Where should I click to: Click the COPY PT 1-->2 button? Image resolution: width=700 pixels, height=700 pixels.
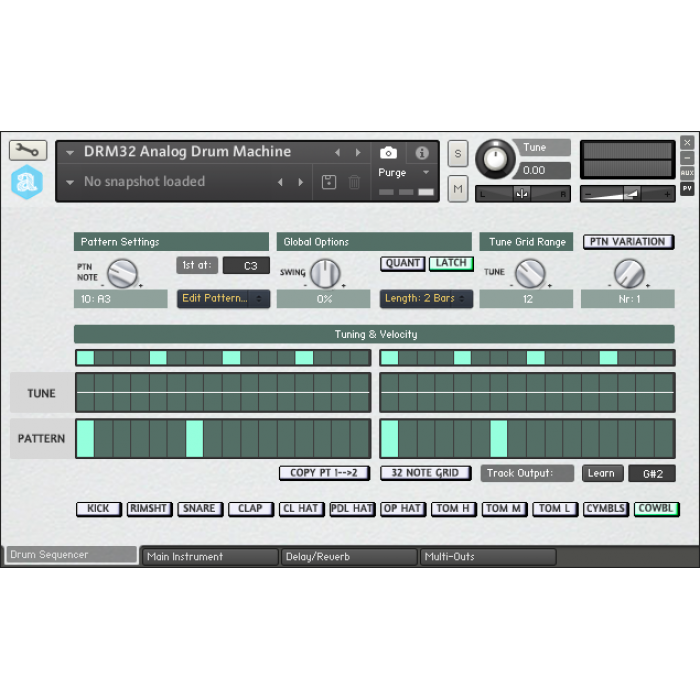click(324, 473)
